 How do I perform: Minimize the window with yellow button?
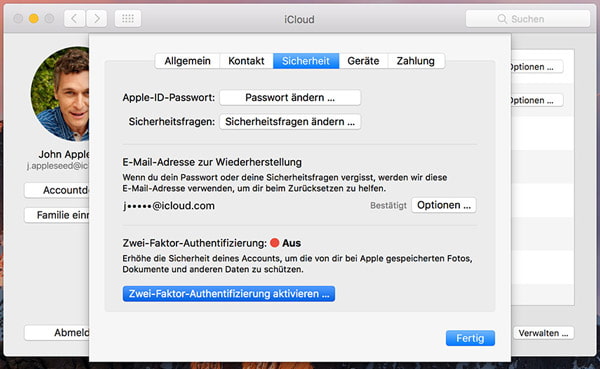pos(34,18)
